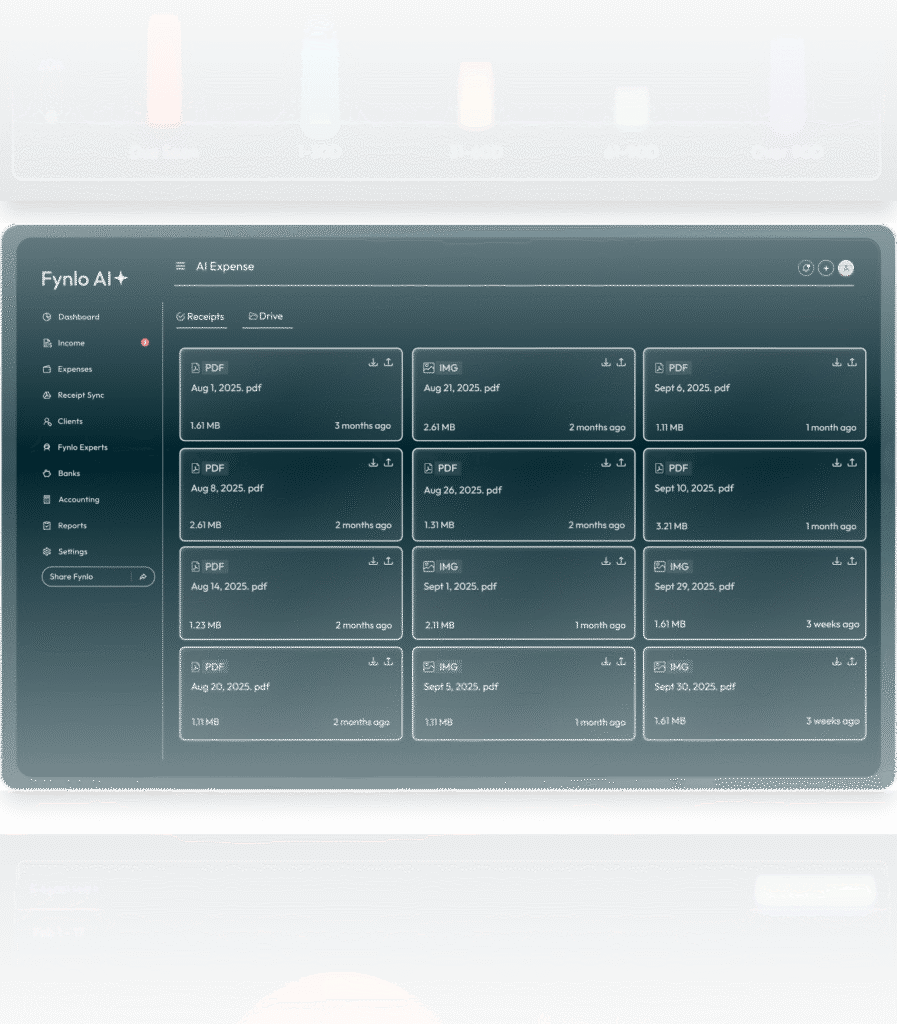Switch to the Drive tab

coord(266,317)
